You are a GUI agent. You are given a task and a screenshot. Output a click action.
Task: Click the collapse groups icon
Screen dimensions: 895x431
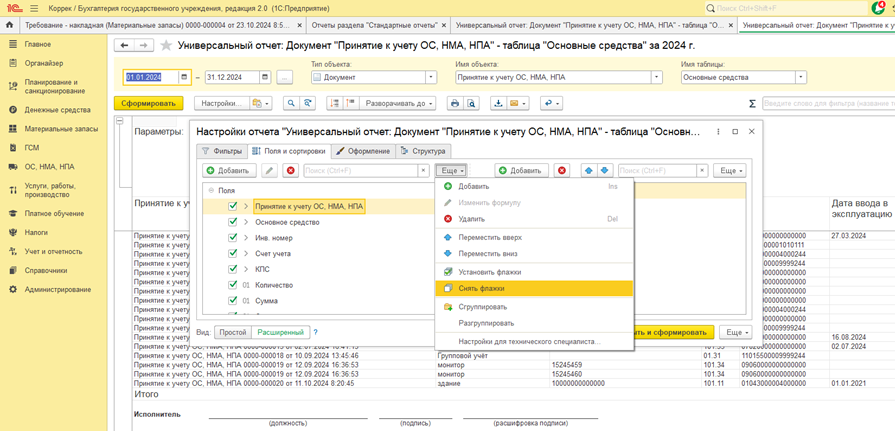[x=335, y=103]
